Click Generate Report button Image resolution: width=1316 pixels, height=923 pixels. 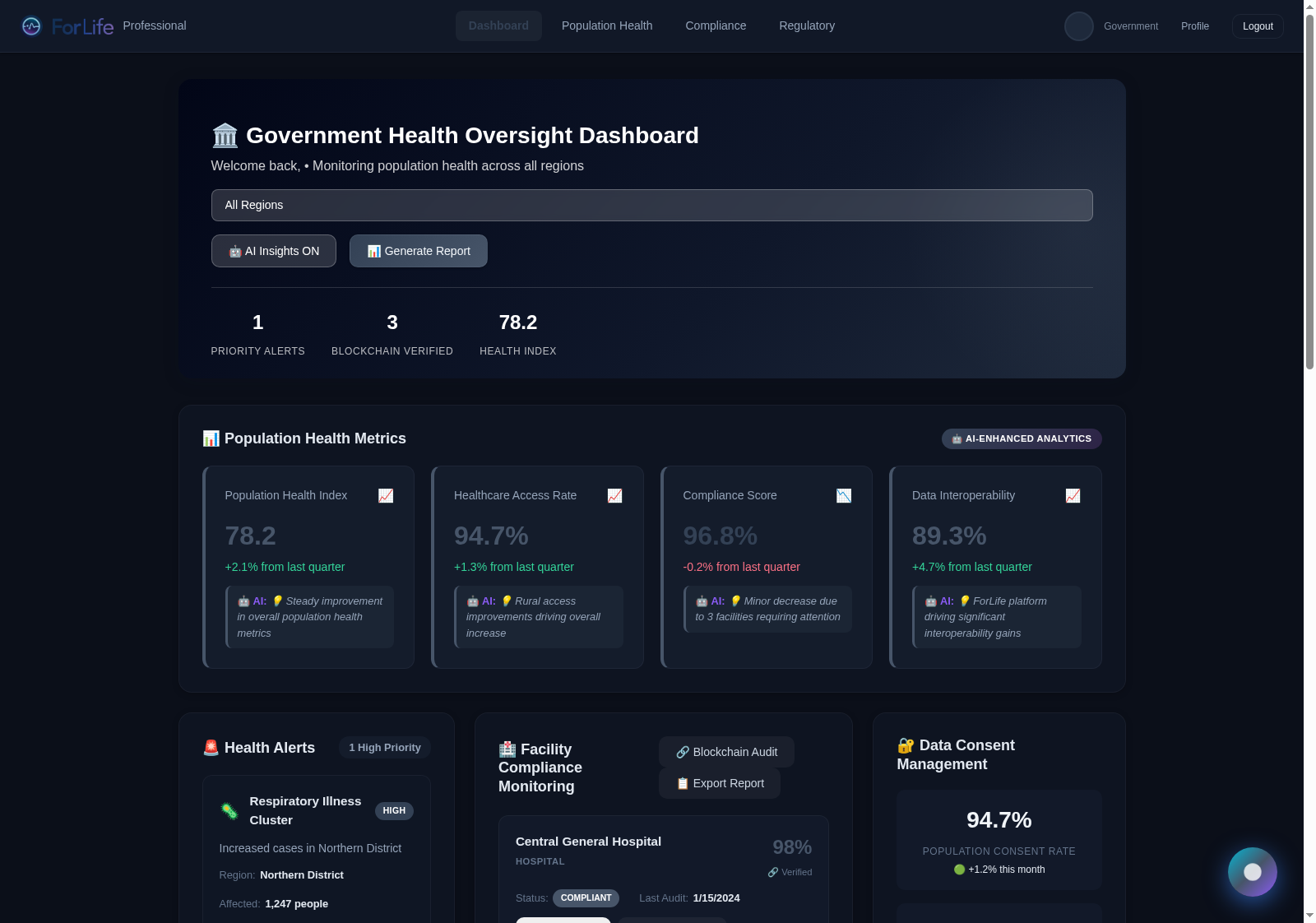click(419, 251)
